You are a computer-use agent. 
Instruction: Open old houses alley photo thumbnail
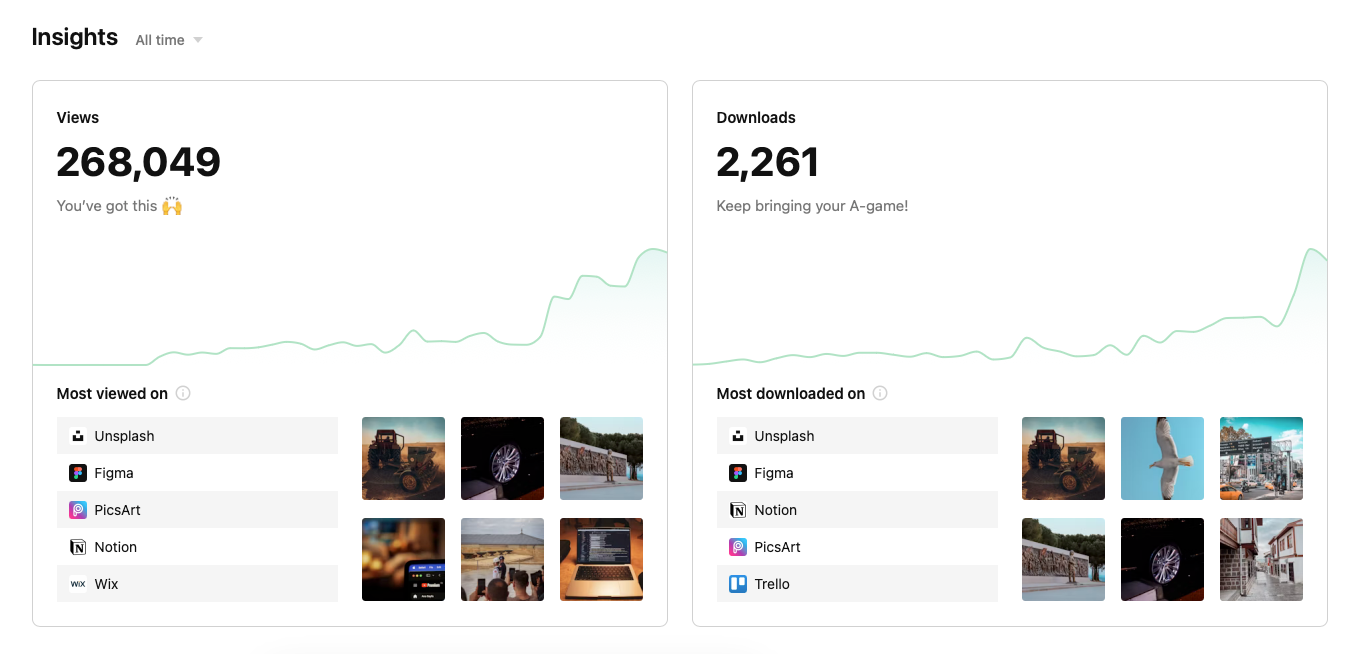tap(1261, 559)
